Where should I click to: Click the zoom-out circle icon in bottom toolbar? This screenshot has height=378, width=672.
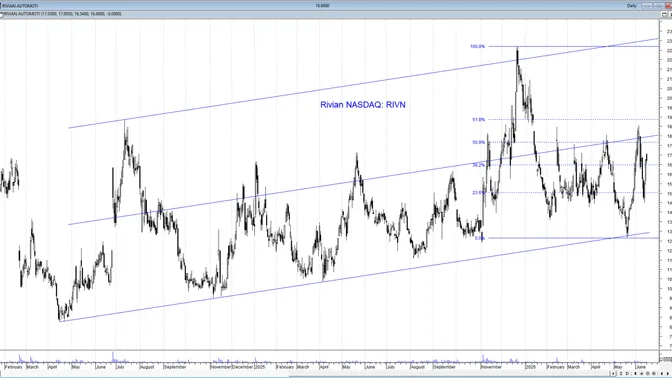[654, 373]
